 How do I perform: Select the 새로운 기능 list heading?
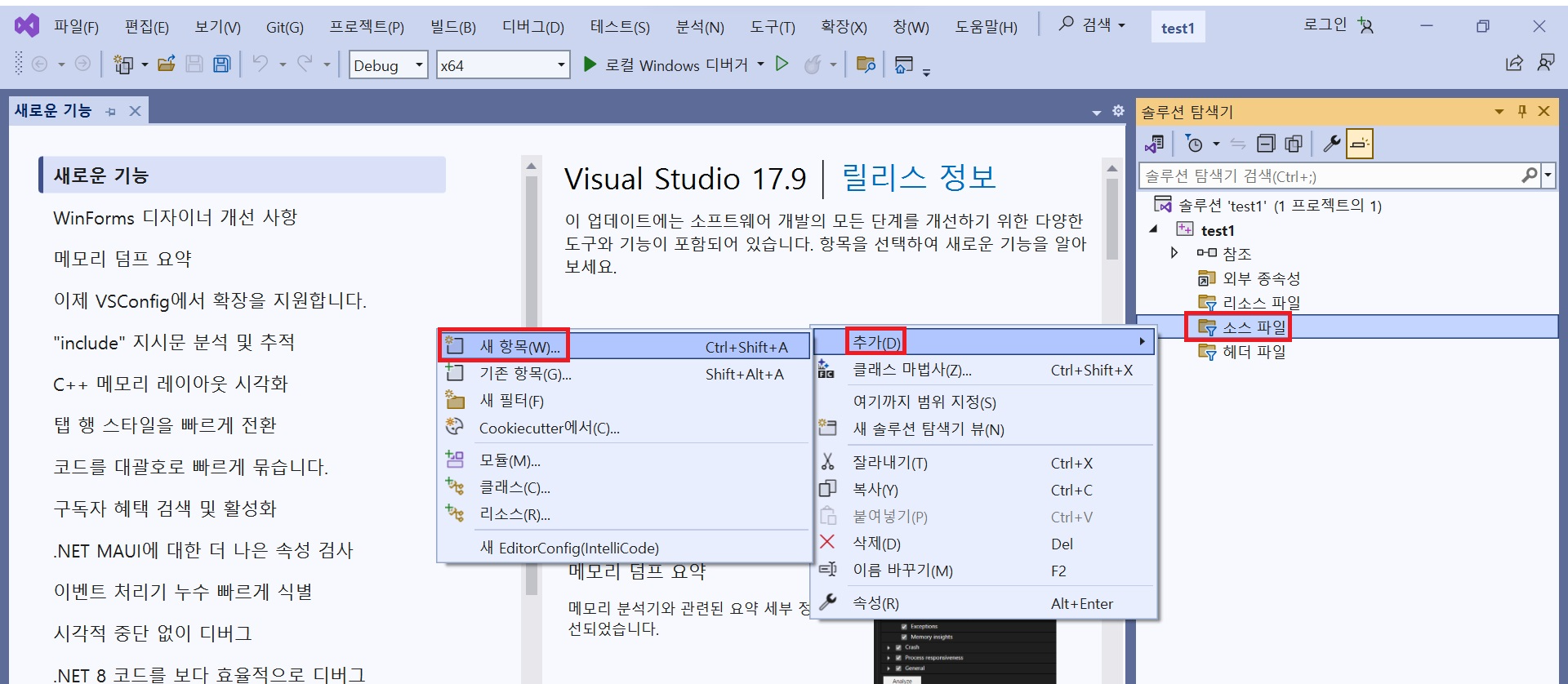[243, 175]
